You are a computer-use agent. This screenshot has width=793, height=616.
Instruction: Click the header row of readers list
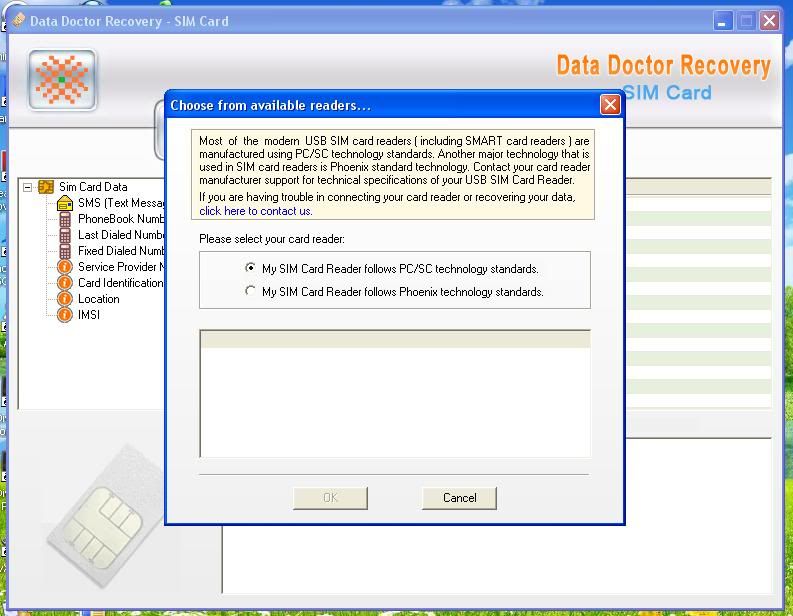395,339
